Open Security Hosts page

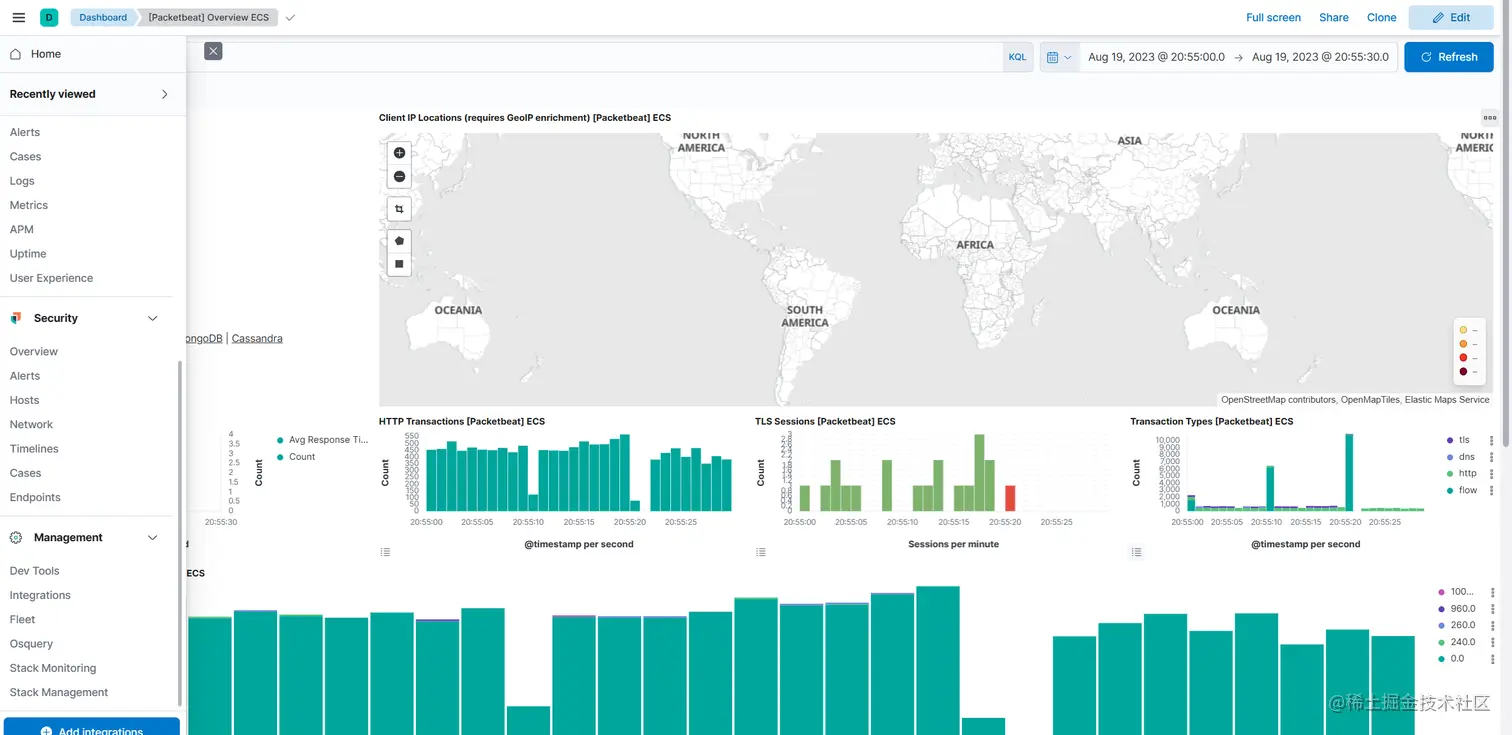[x=25, y=400]
